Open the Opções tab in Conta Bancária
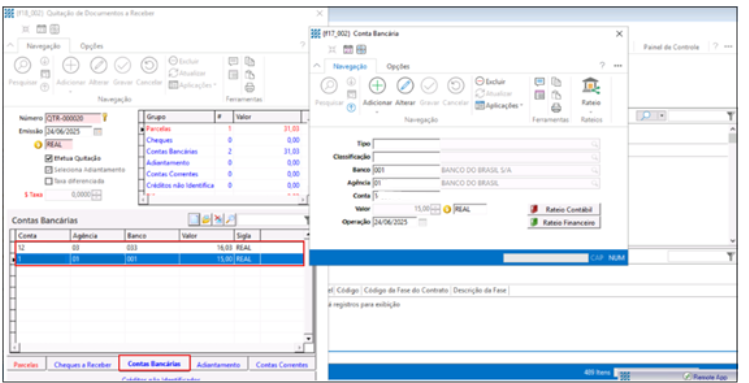This screenshot has width=749, height=383. (398, 66)
